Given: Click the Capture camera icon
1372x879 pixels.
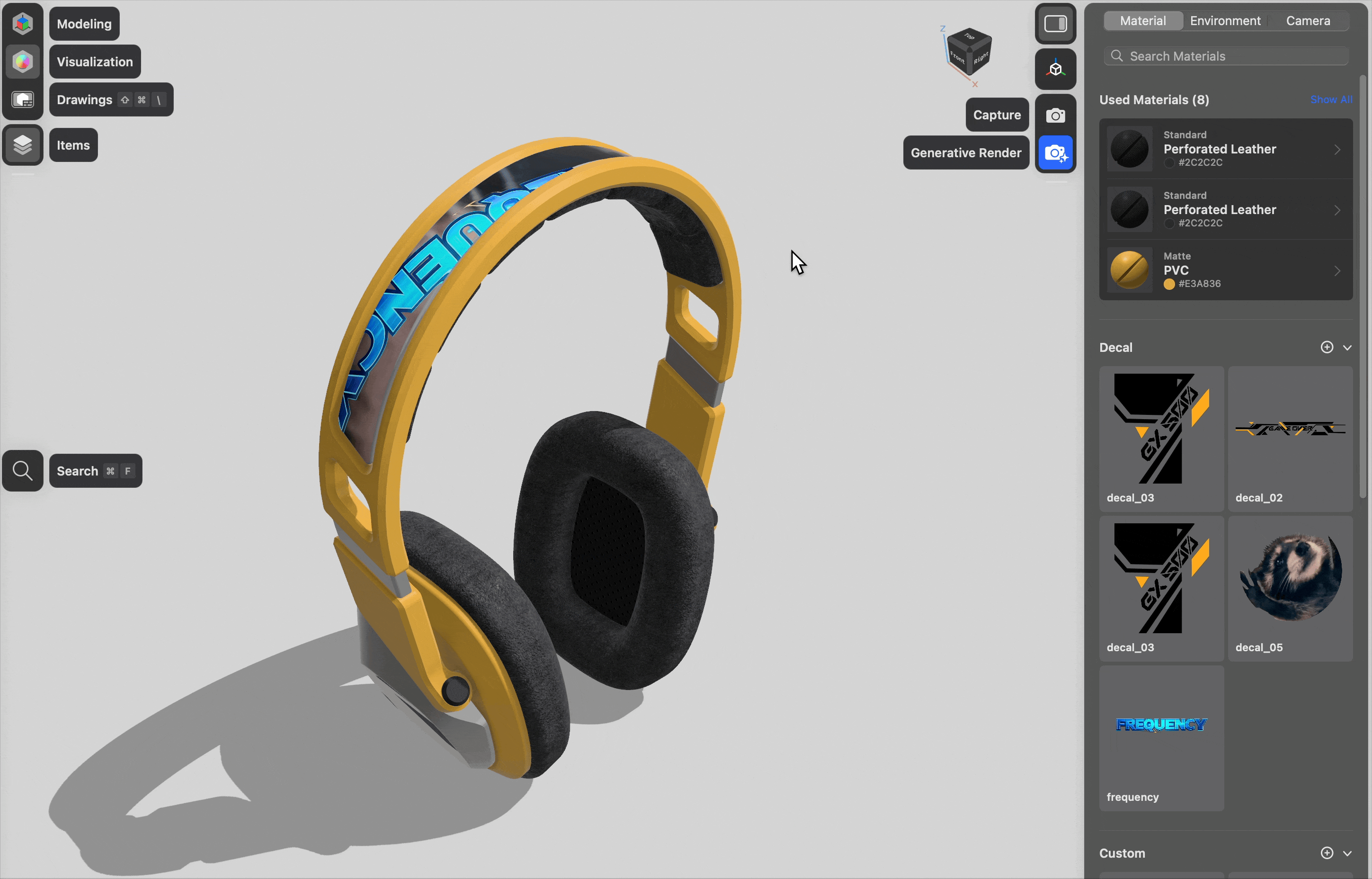Looking at the screenshot, I should 1055,115.
